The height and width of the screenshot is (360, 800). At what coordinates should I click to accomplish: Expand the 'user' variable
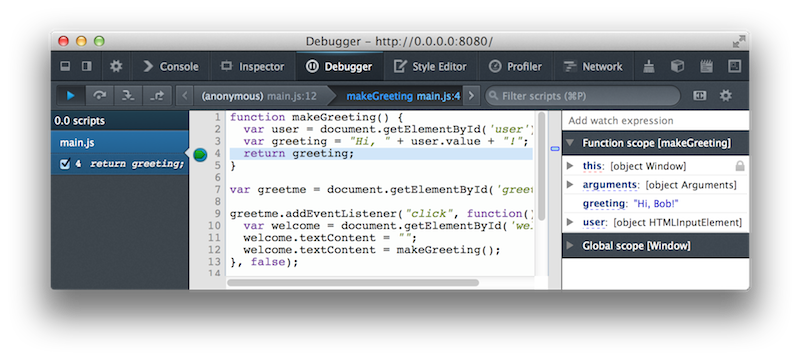[571, 222]
